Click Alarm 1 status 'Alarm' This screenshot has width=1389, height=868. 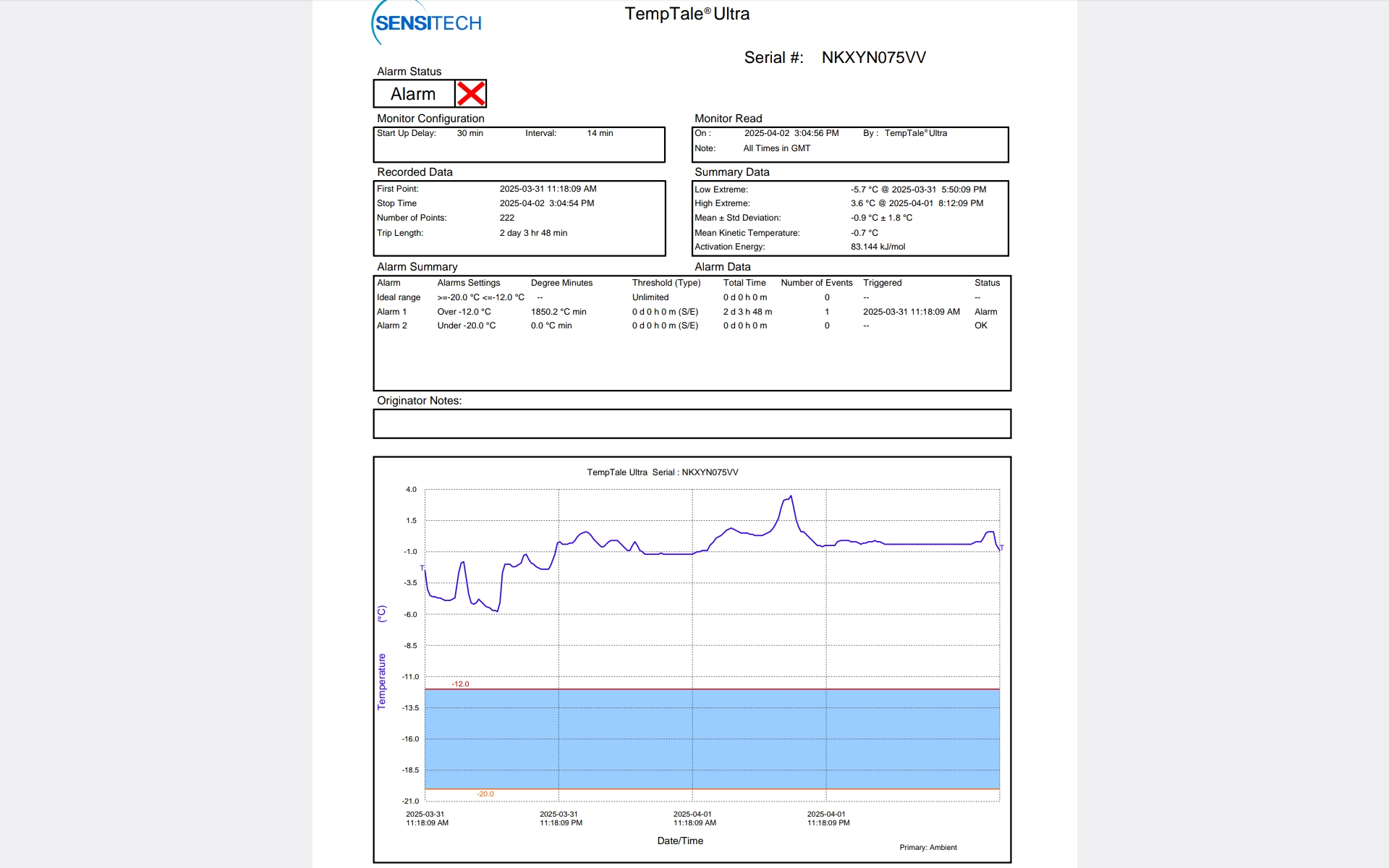[x=985, y=312]
